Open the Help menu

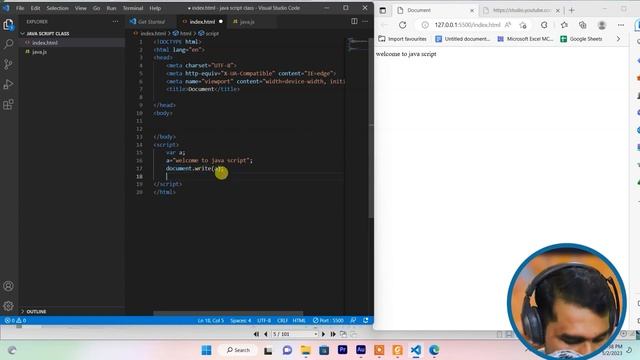click(155, 8)
